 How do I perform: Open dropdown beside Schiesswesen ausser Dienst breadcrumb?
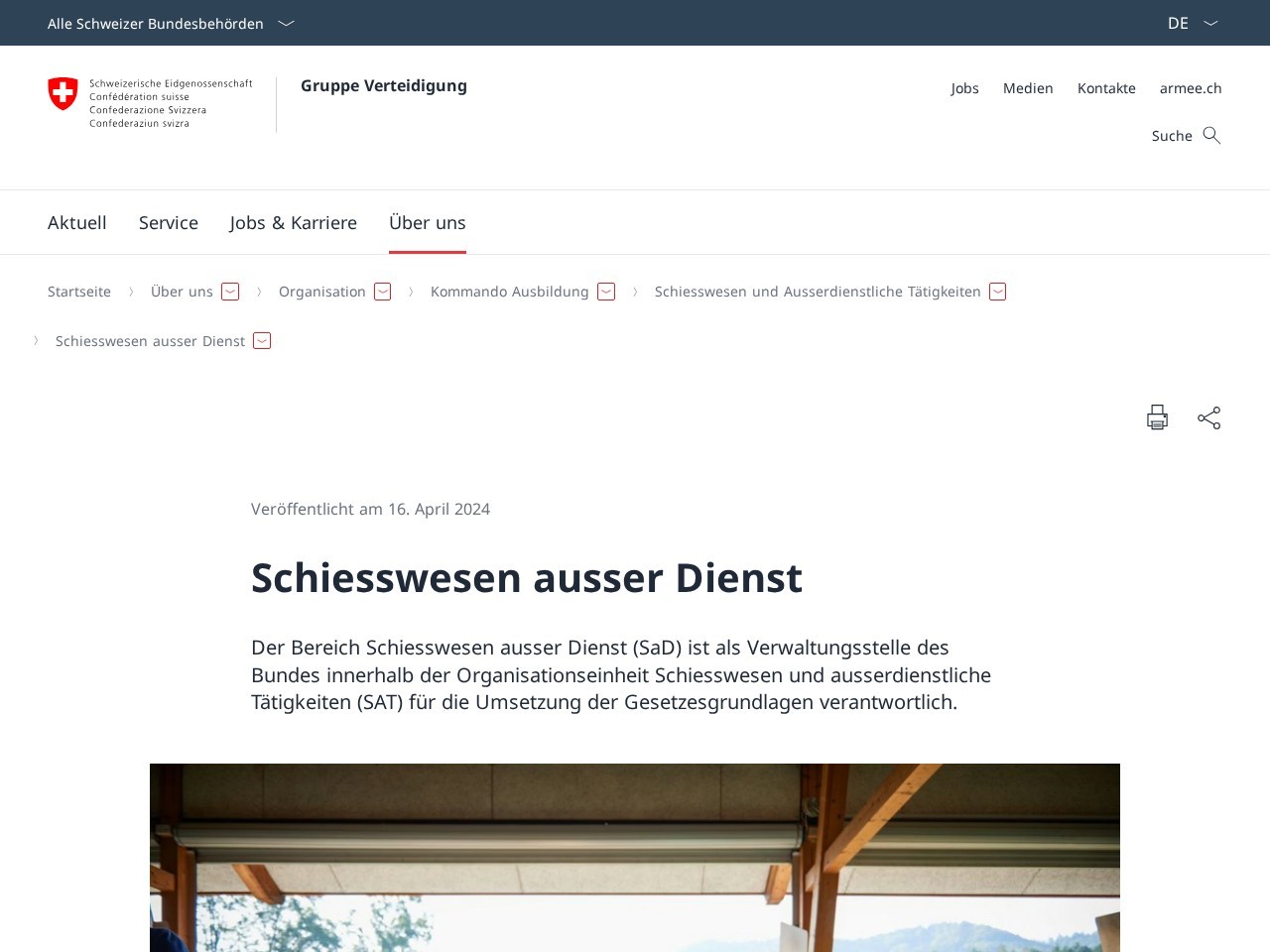(x=262, y=341)
